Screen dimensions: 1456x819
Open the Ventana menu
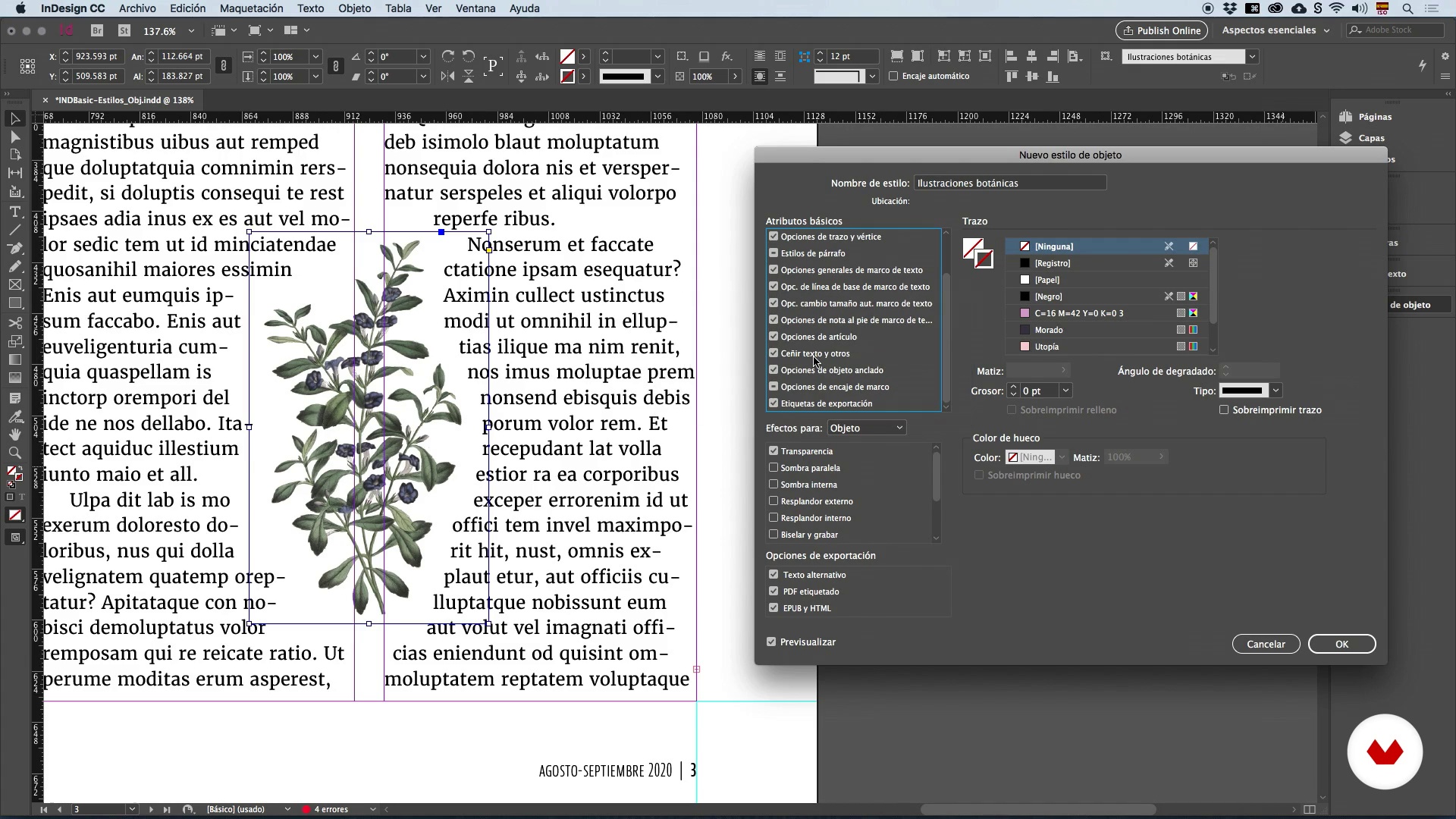(475, 8)
